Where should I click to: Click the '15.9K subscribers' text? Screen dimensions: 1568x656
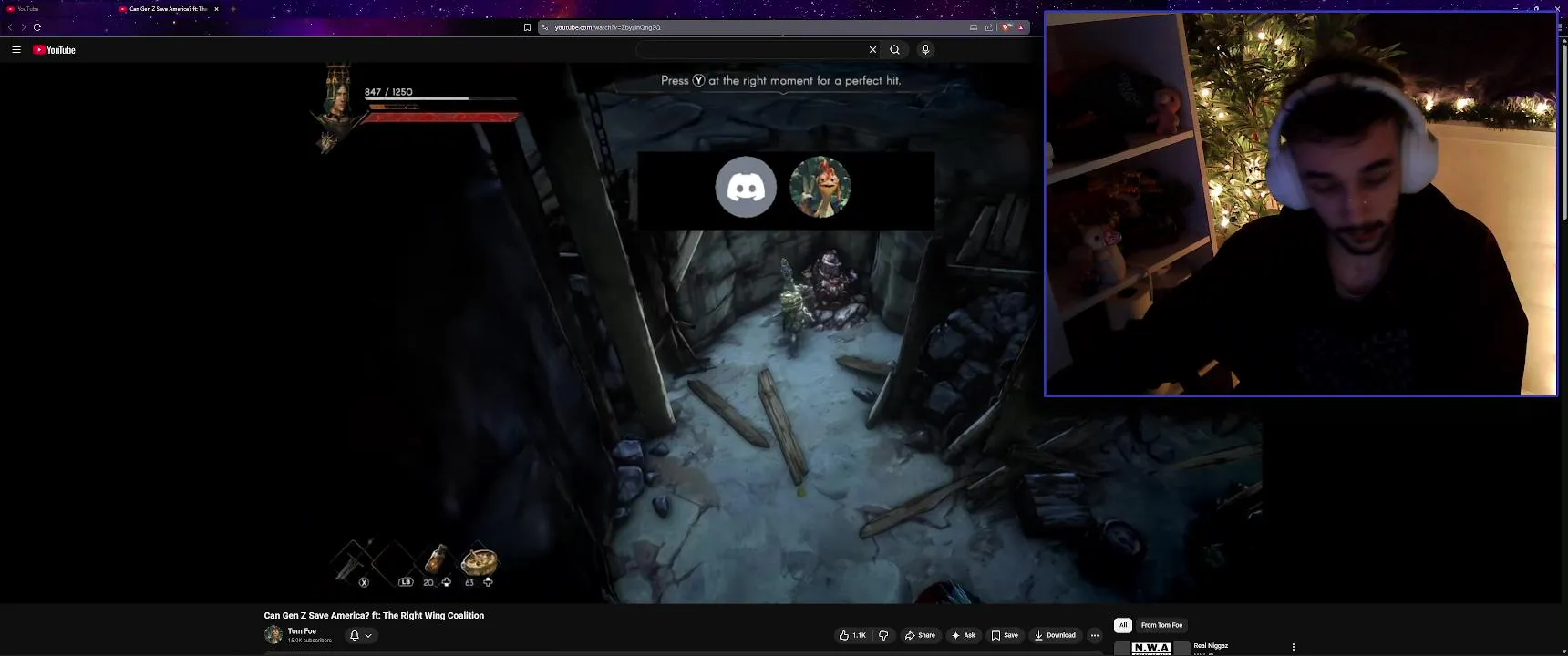310,641
